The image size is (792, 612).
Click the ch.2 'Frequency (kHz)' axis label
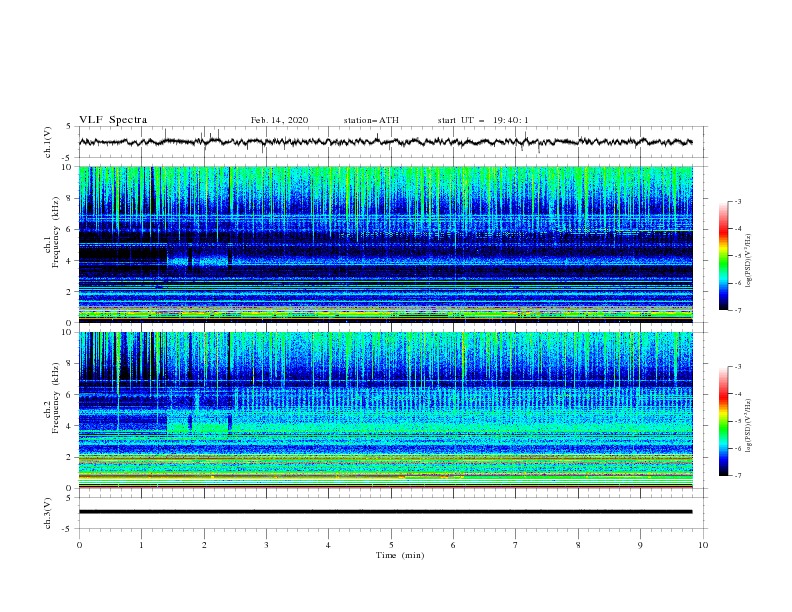coord(55,398)
